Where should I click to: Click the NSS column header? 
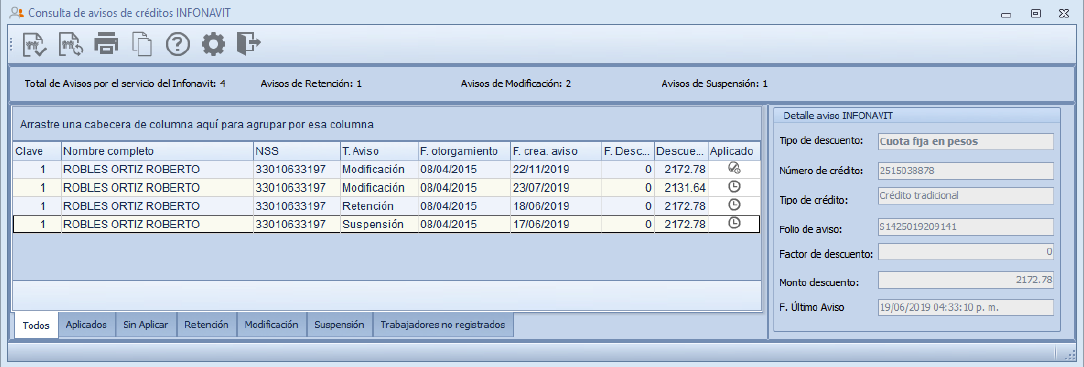(296, 151)
